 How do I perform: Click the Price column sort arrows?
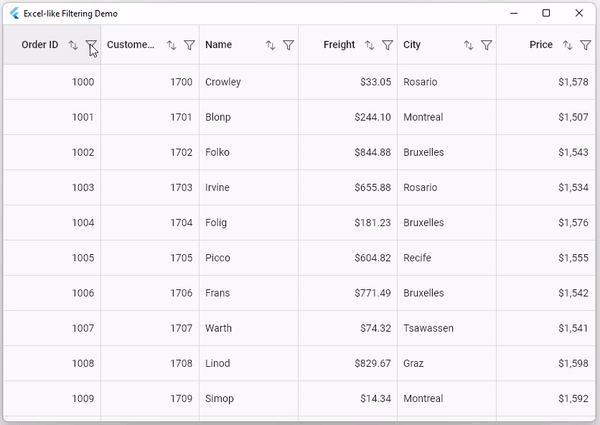pyautogui.click(x=567, y=45)
